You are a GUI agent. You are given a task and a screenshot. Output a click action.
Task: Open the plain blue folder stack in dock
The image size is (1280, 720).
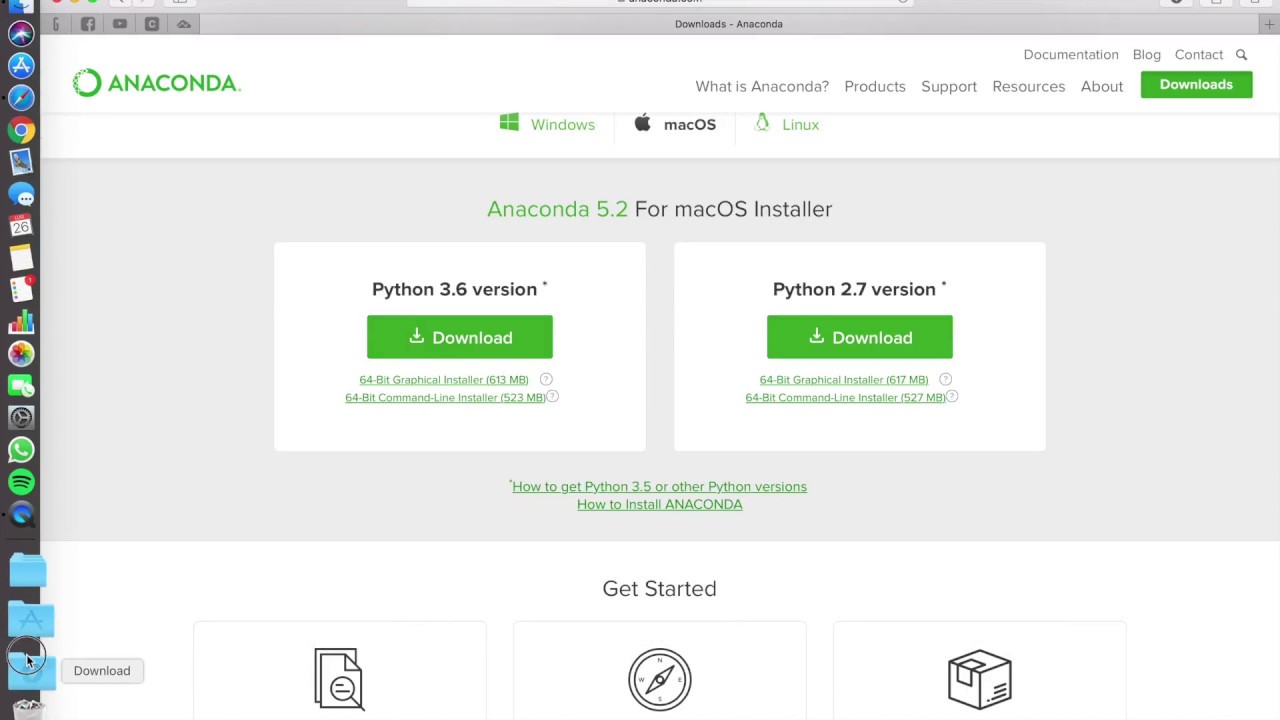(x=28, y=571)
